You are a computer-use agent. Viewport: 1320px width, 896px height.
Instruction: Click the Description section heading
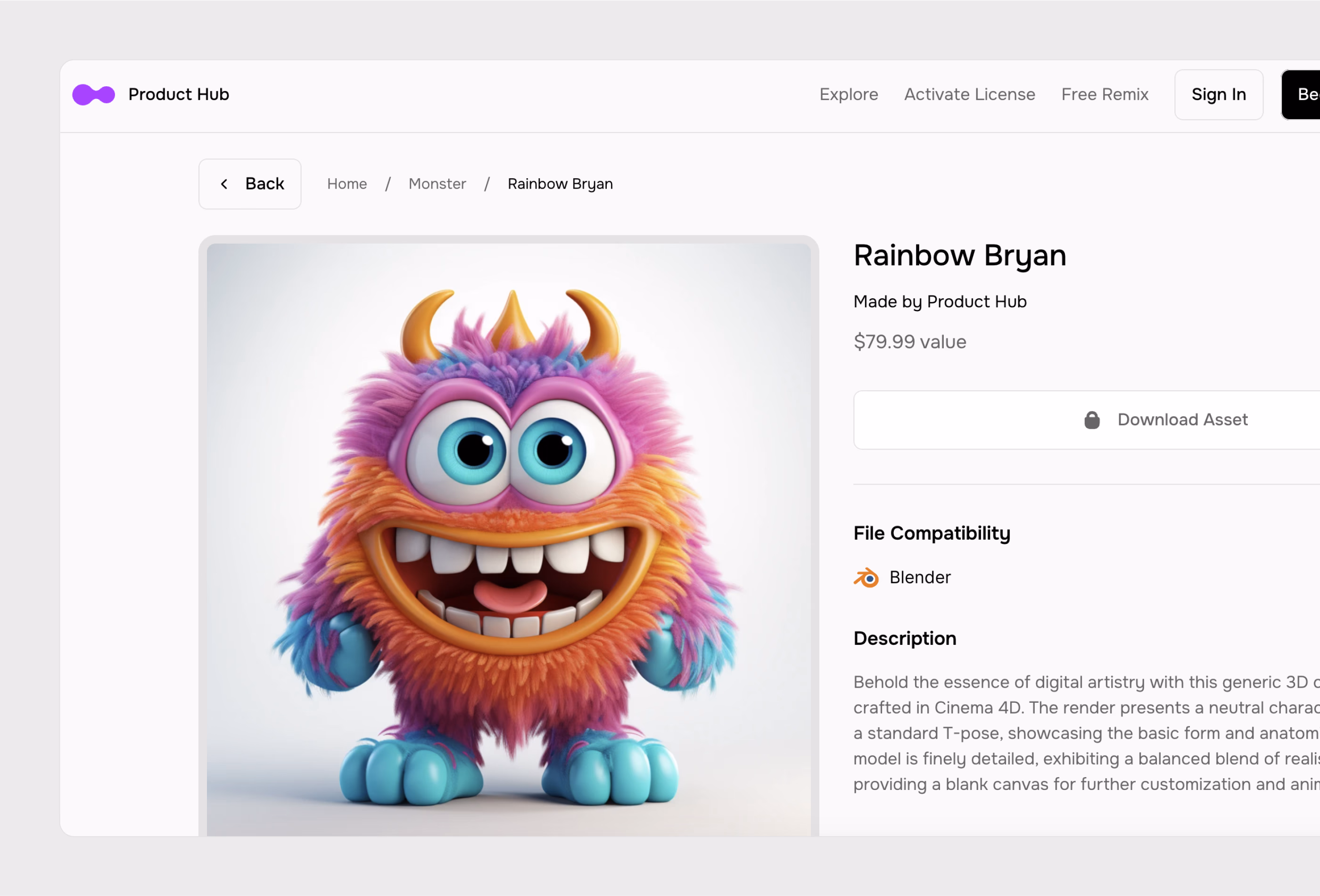coord(905,638)
